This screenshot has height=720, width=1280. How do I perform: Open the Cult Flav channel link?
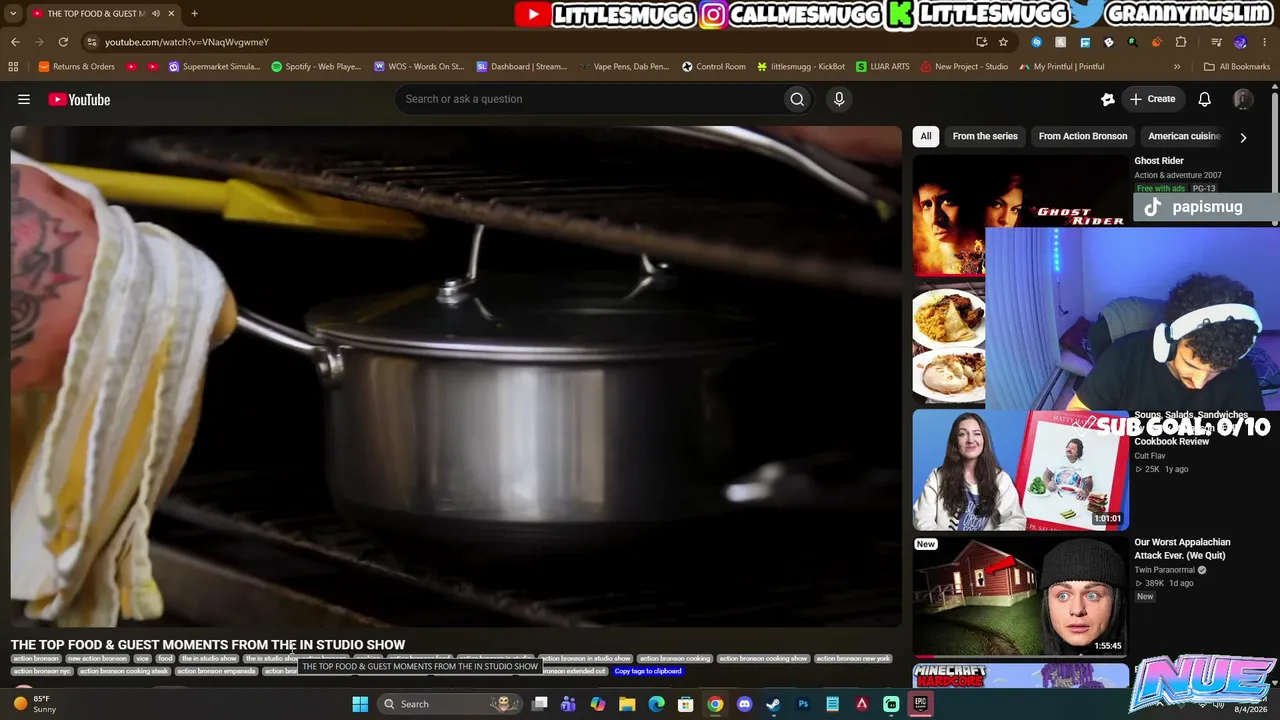[1150, 456]
